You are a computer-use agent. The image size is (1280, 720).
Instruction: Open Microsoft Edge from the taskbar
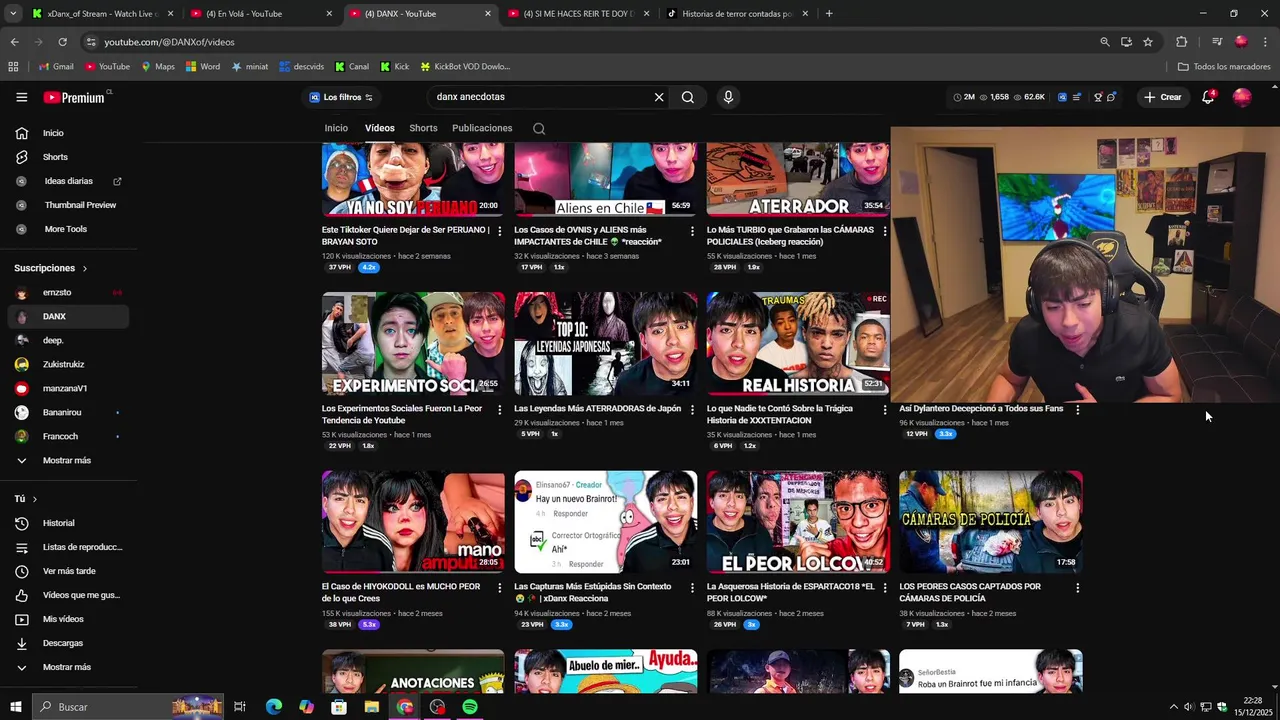click(x=273, y=707)
